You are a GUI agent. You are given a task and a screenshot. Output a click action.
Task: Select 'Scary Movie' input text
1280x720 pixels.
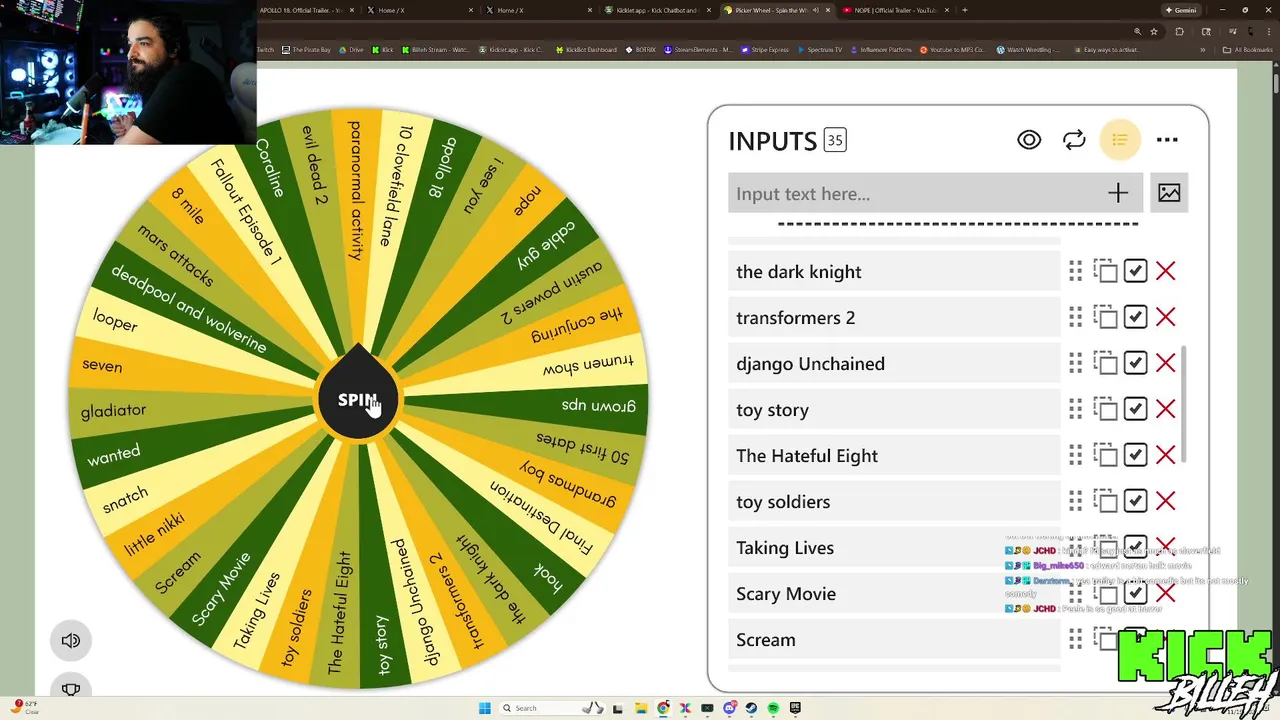click(x=786, y=594)
